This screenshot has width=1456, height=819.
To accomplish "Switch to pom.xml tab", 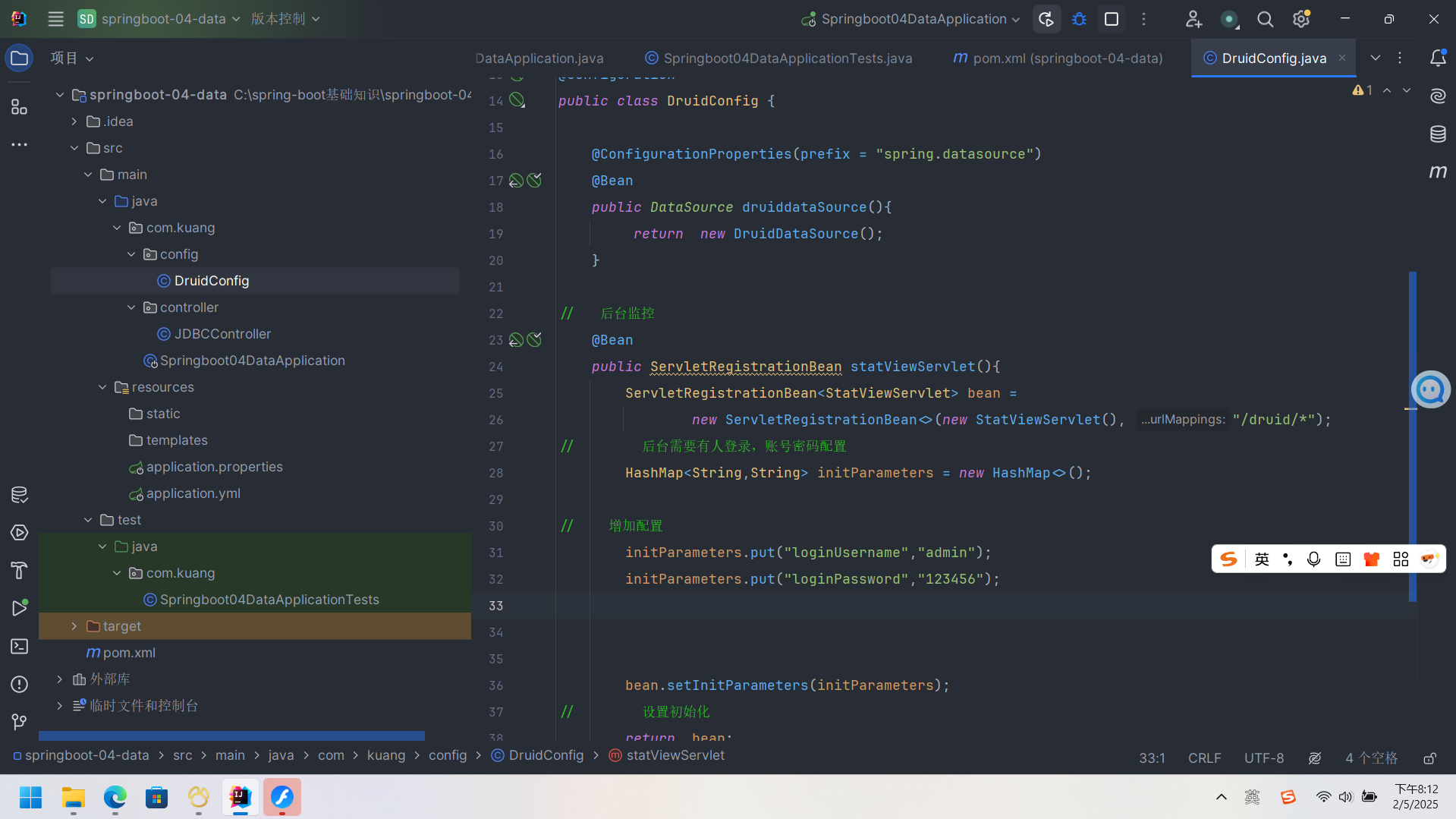I will (x=1058, y=58).
